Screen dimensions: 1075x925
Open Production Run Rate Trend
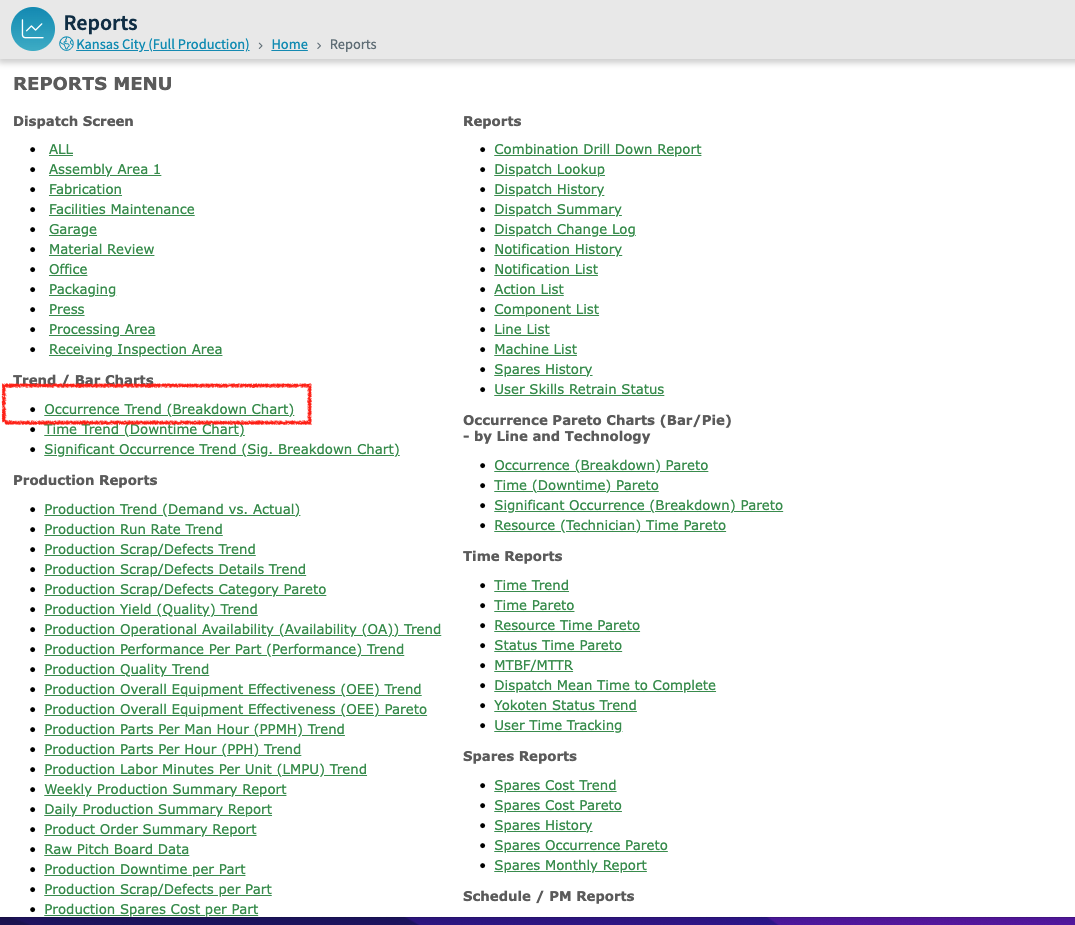[x=133, y=529]
